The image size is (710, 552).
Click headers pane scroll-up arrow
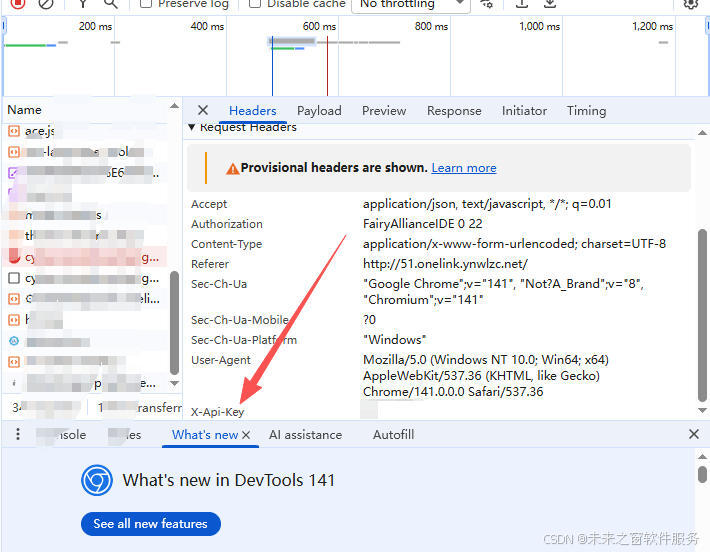pyautogui.click(x=702, y=133)
